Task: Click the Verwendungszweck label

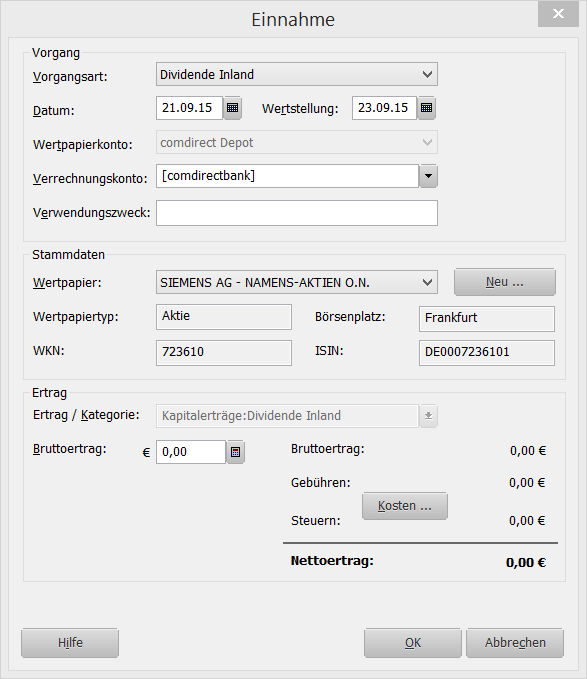Action: coord(91,213)
